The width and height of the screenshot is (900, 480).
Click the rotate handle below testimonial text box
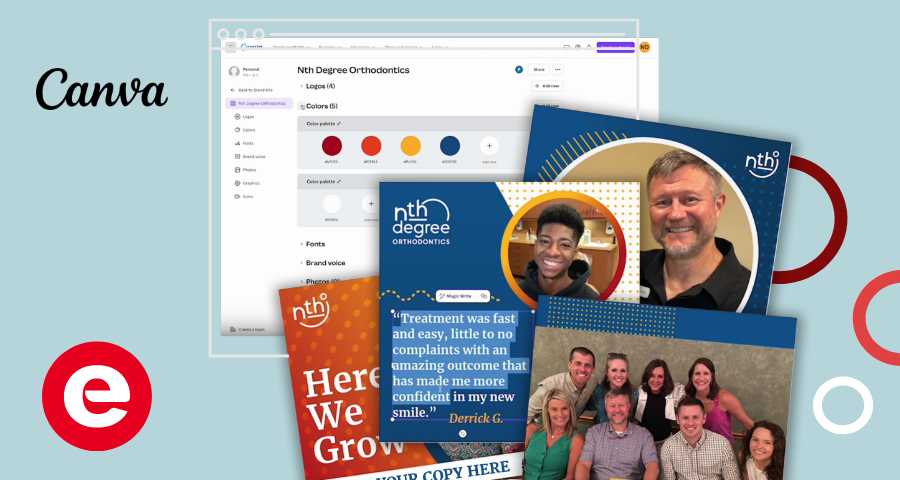click(x=463, y=433)
